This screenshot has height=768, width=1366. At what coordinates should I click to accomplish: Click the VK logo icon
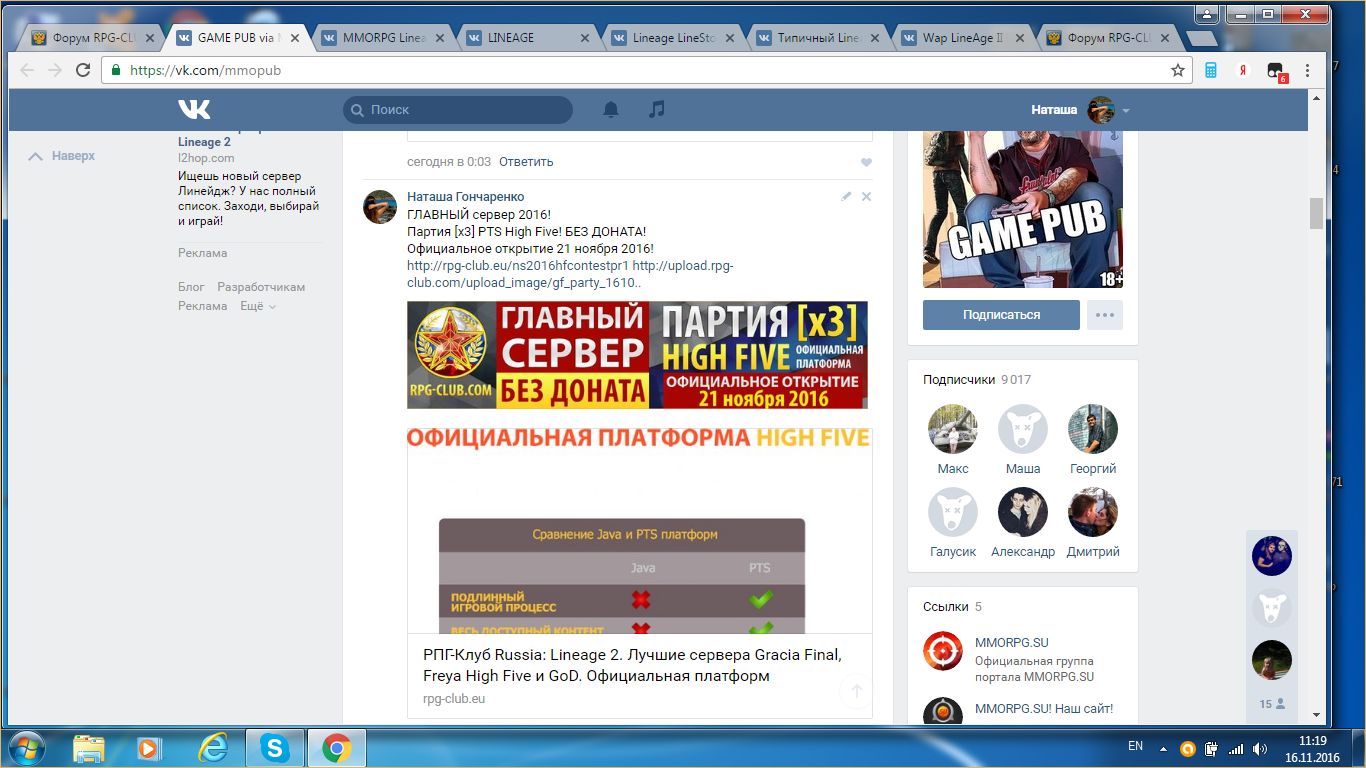pos(194,109)
